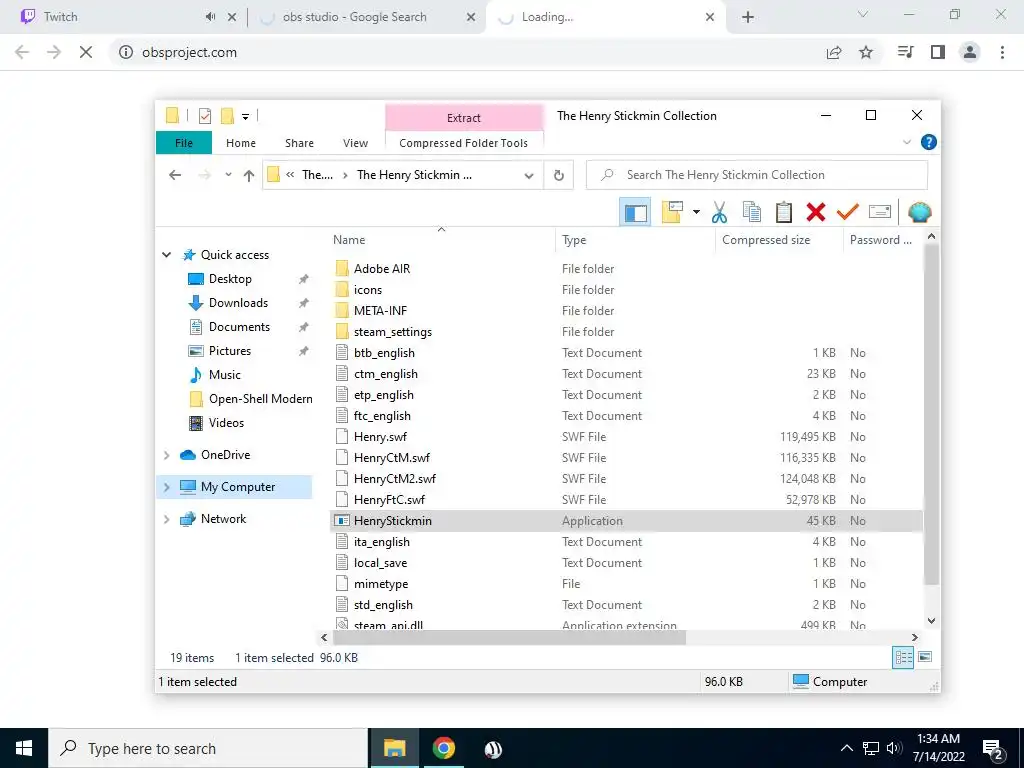Click the file list horizontal scrollbar
Image resolution: width=1024 pixels, height=768 pixels.
tap(509, 637)
